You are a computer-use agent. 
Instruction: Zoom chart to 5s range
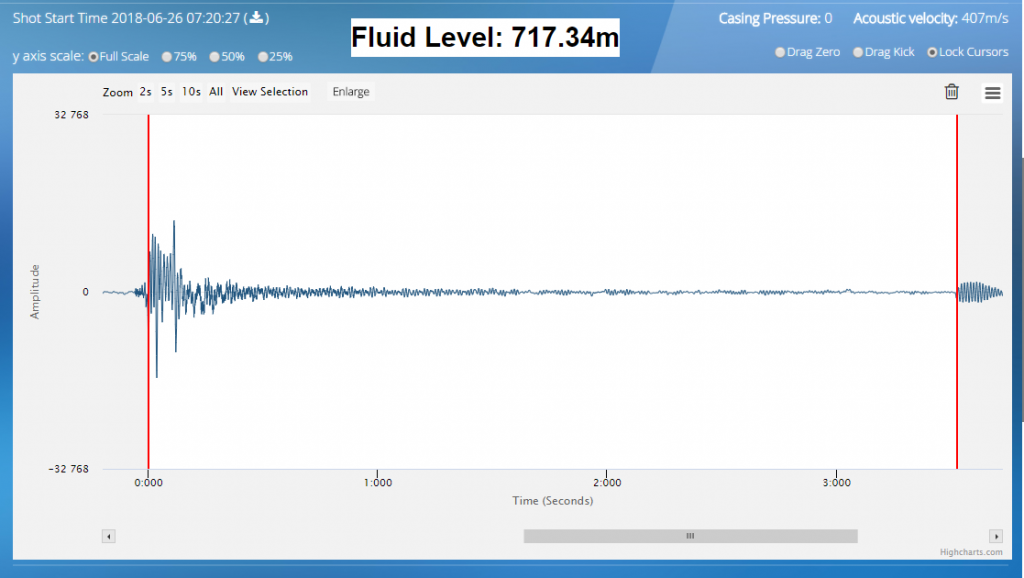coord(167,92)
